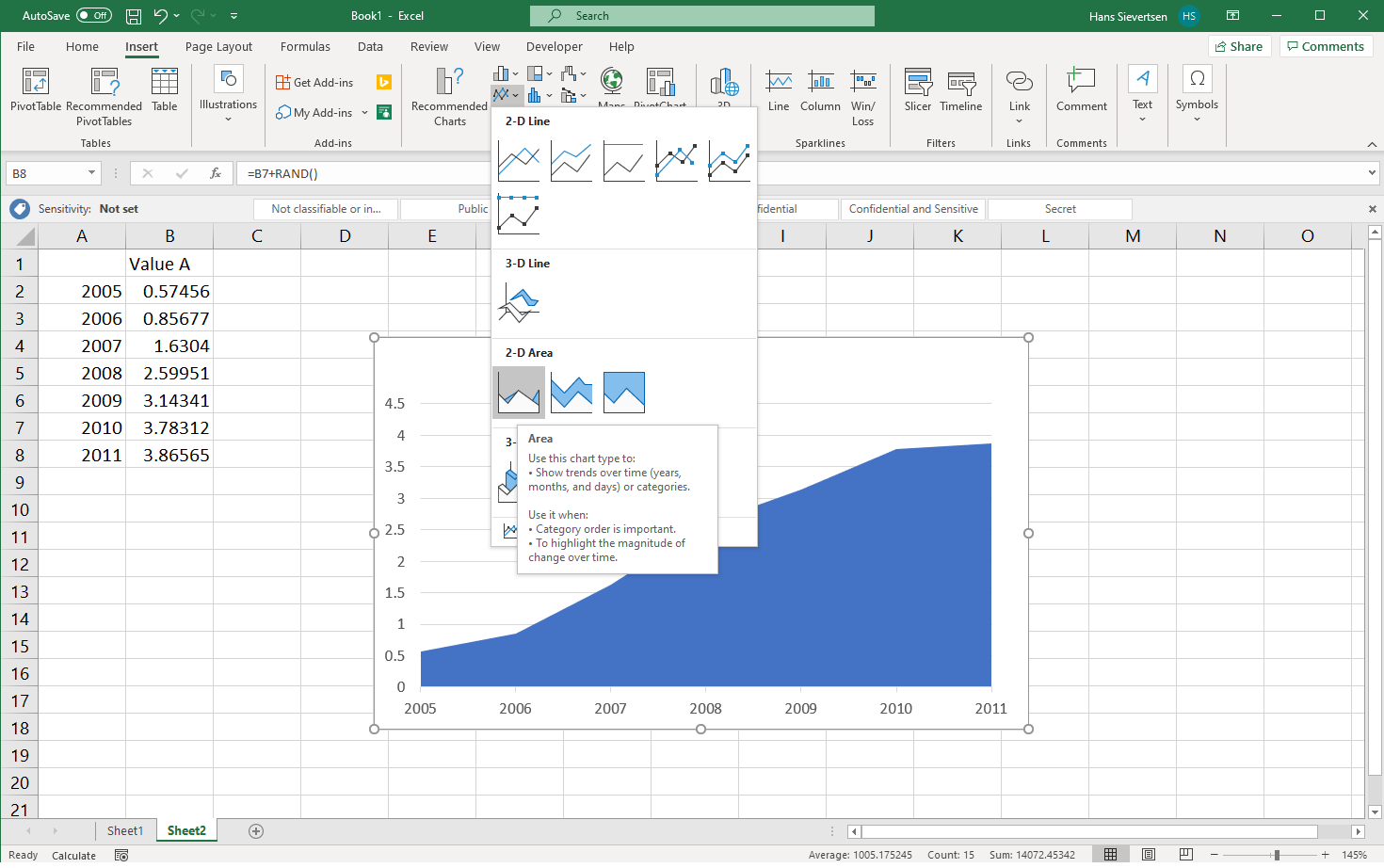Click the People Graph add-in icon
Image resolution: width=1384 pixels, height=868 pixels.
[x=384, y=112]
